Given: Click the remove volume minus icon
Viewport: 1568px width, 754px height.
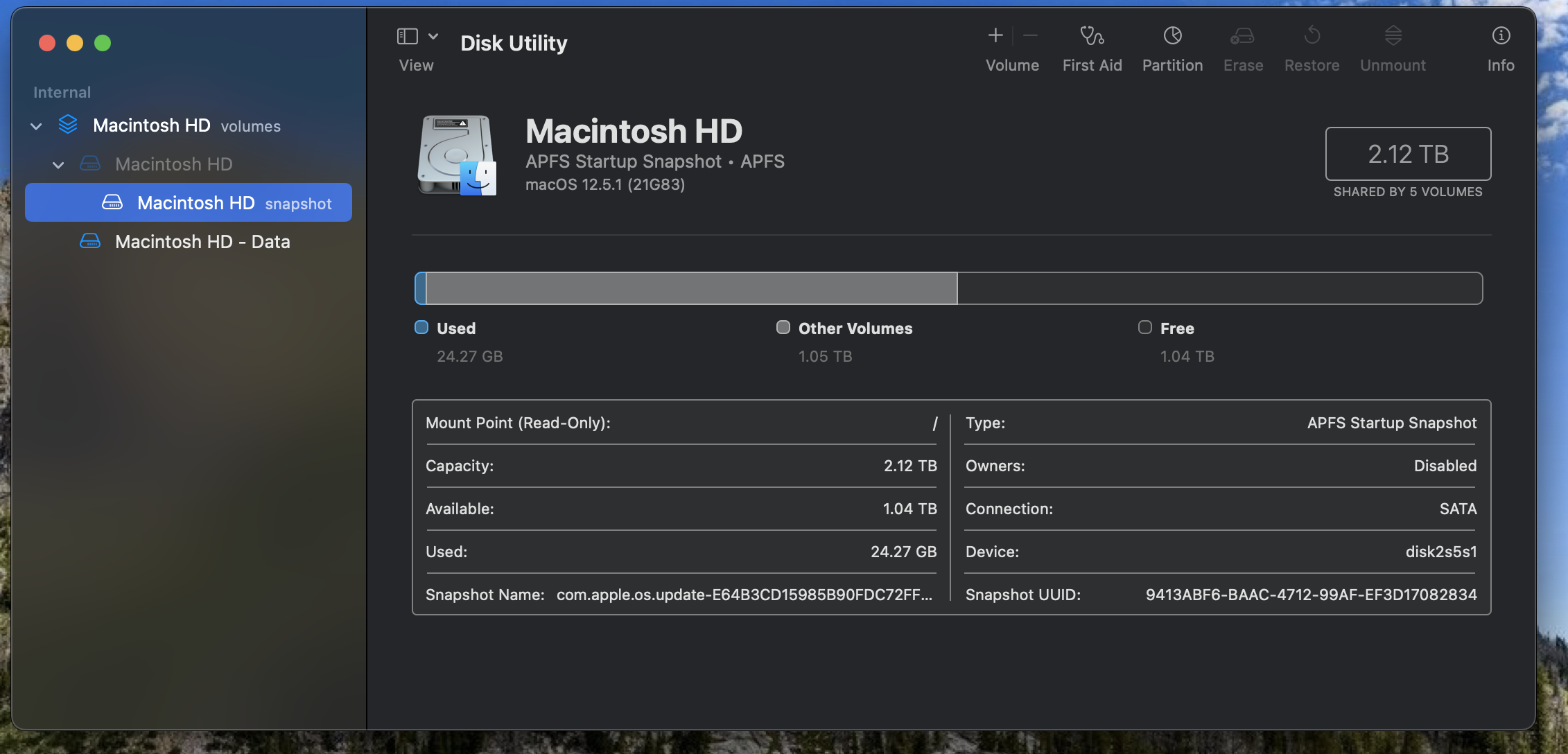Looking at the screenshot, I should [x=1031, y=35].
